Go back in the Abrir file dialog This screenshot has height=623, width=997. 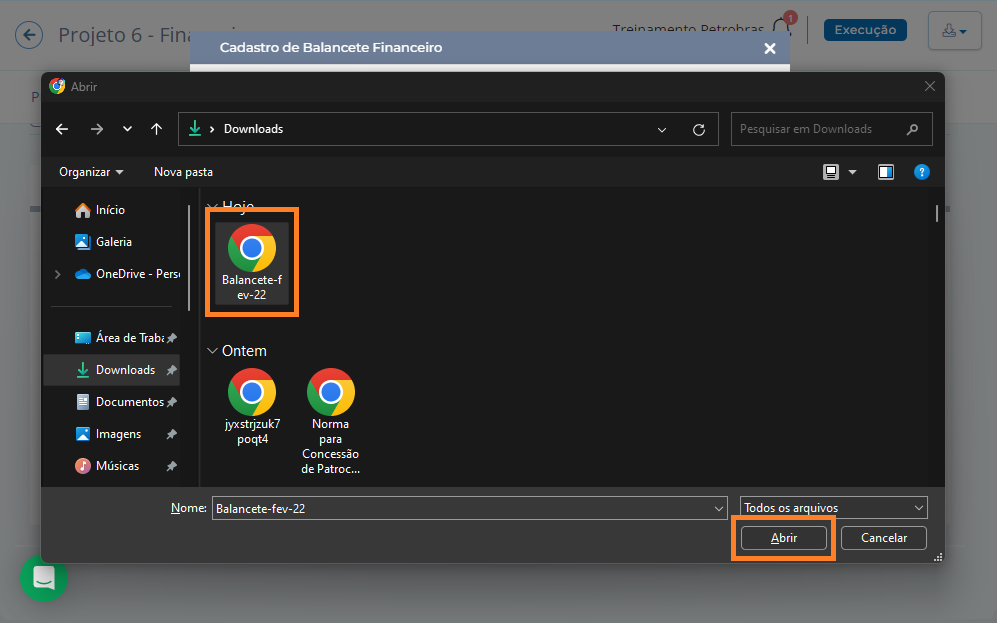click(62, 129)
